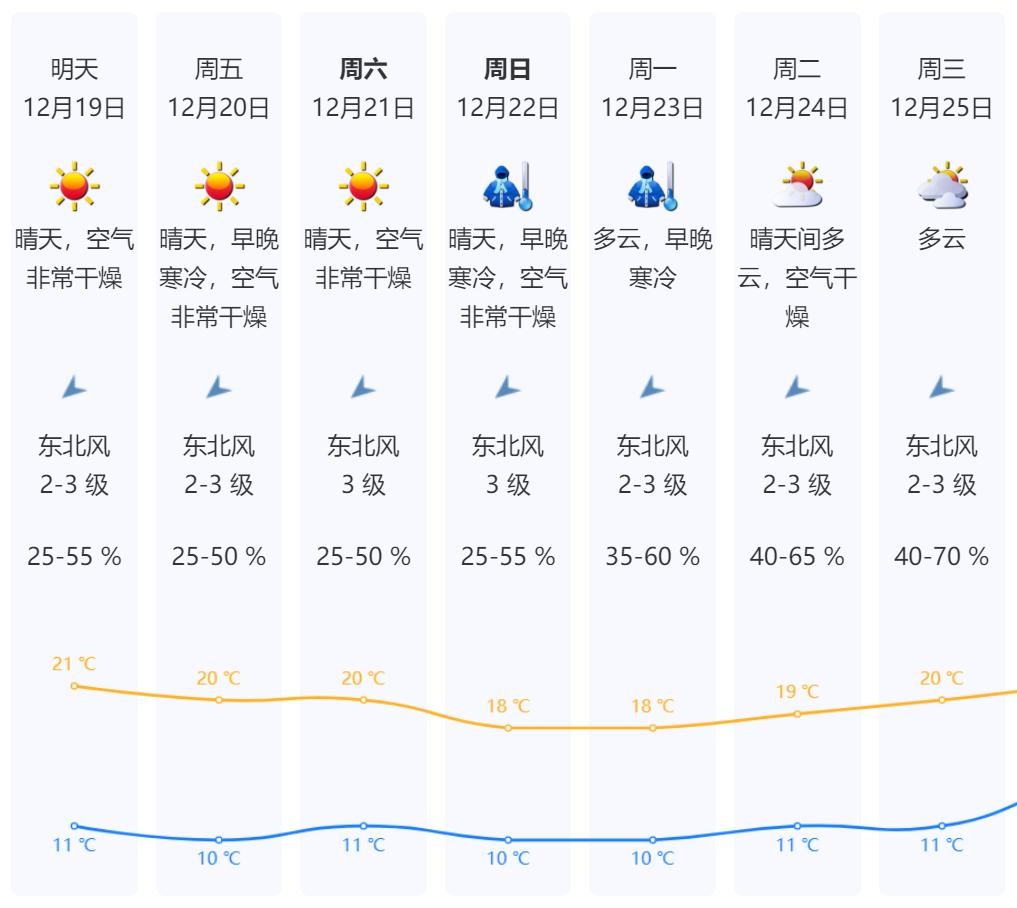Click the 11 ℃ low point for 周三
The height and width of the screenshot is (908, 1017).
click(942, 826)
